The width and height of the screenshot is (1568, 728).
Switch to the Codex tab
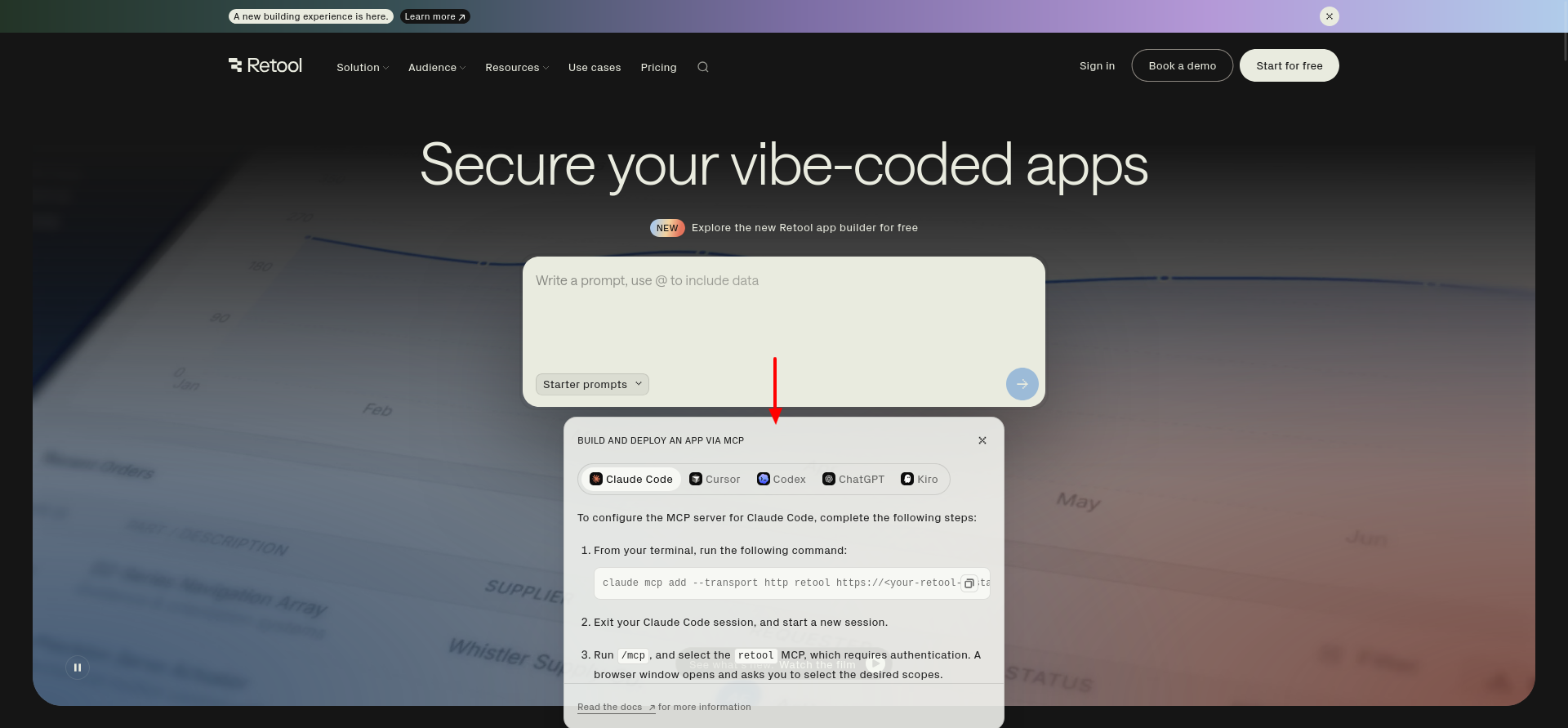pyautogui.click(x=782, y=480)
